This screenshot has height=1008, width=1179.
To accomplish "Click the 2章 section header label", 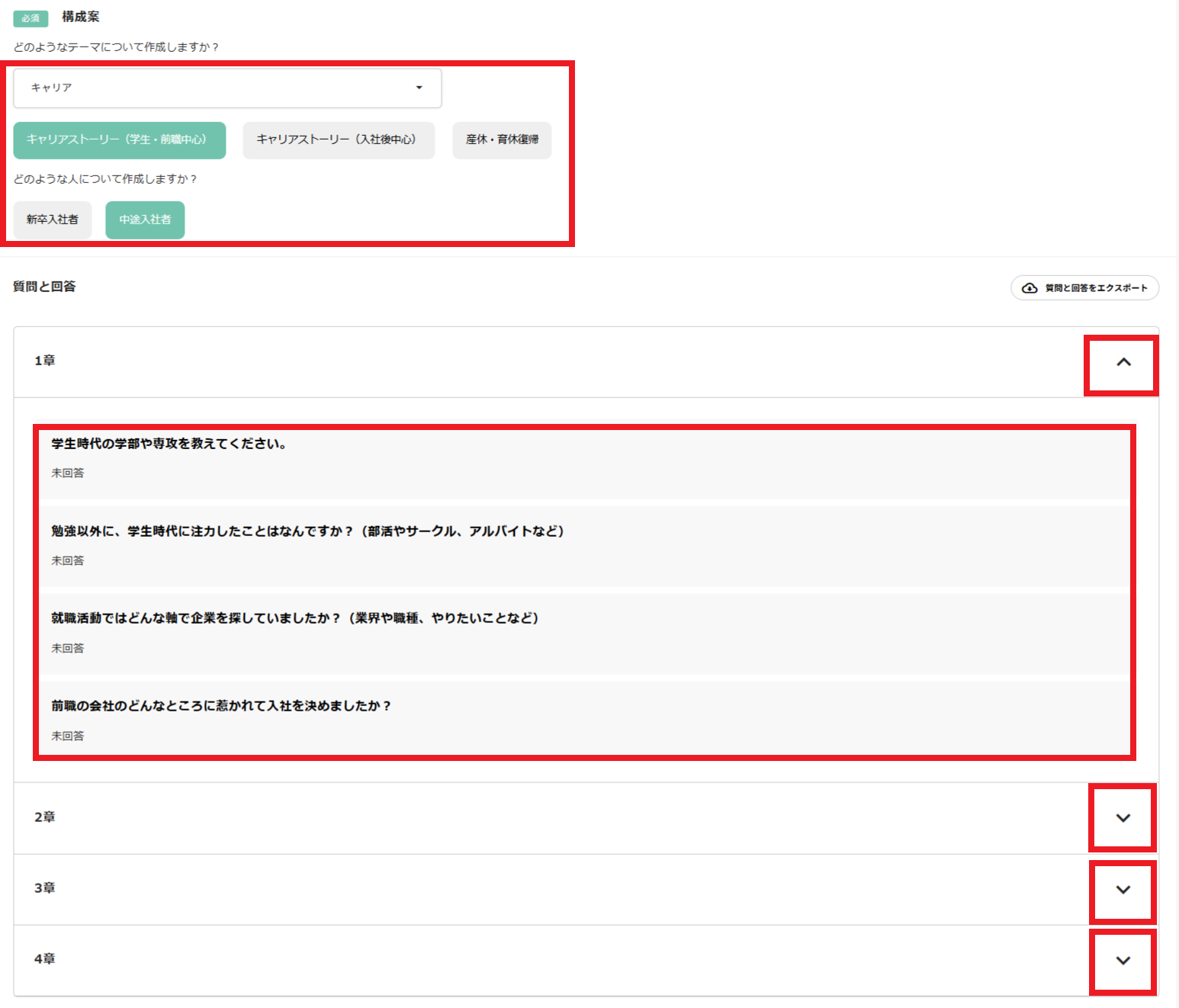I will (x=45, y=817).
